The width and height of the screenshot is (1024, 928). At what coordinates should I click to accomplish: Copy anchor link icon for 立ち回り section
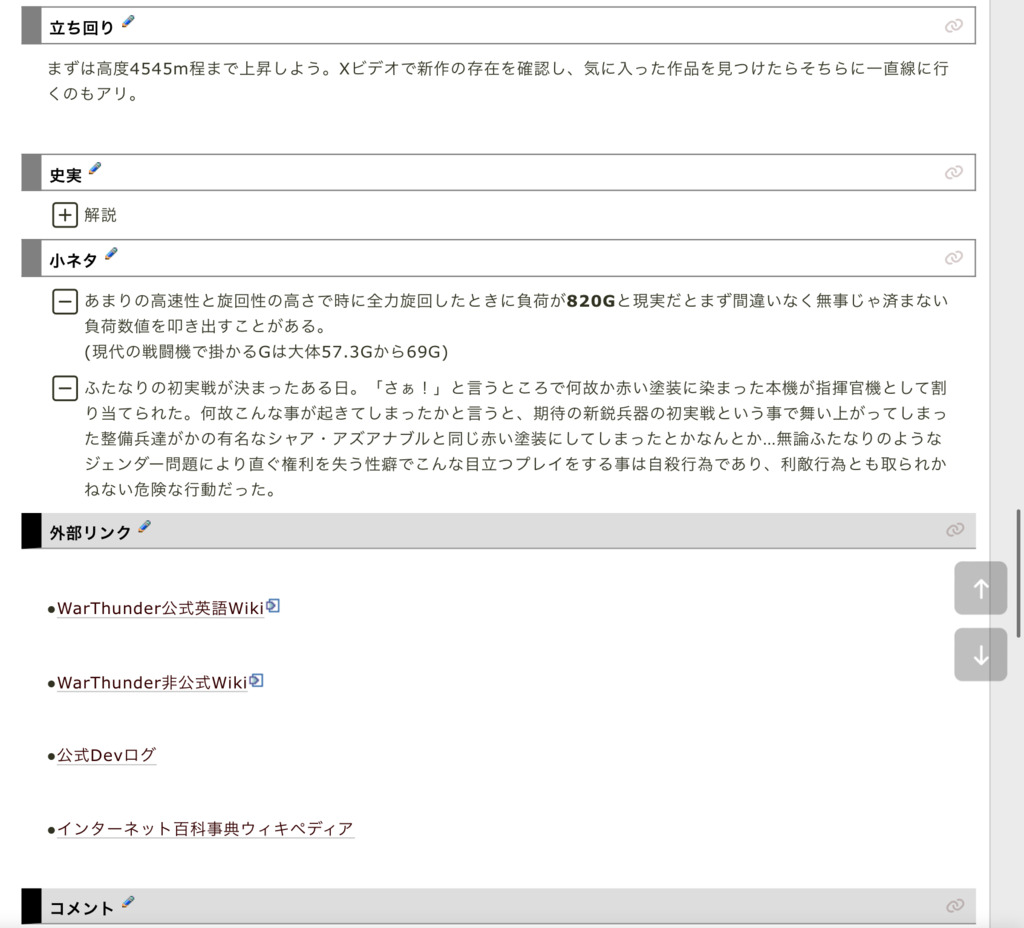pos(953,26)
